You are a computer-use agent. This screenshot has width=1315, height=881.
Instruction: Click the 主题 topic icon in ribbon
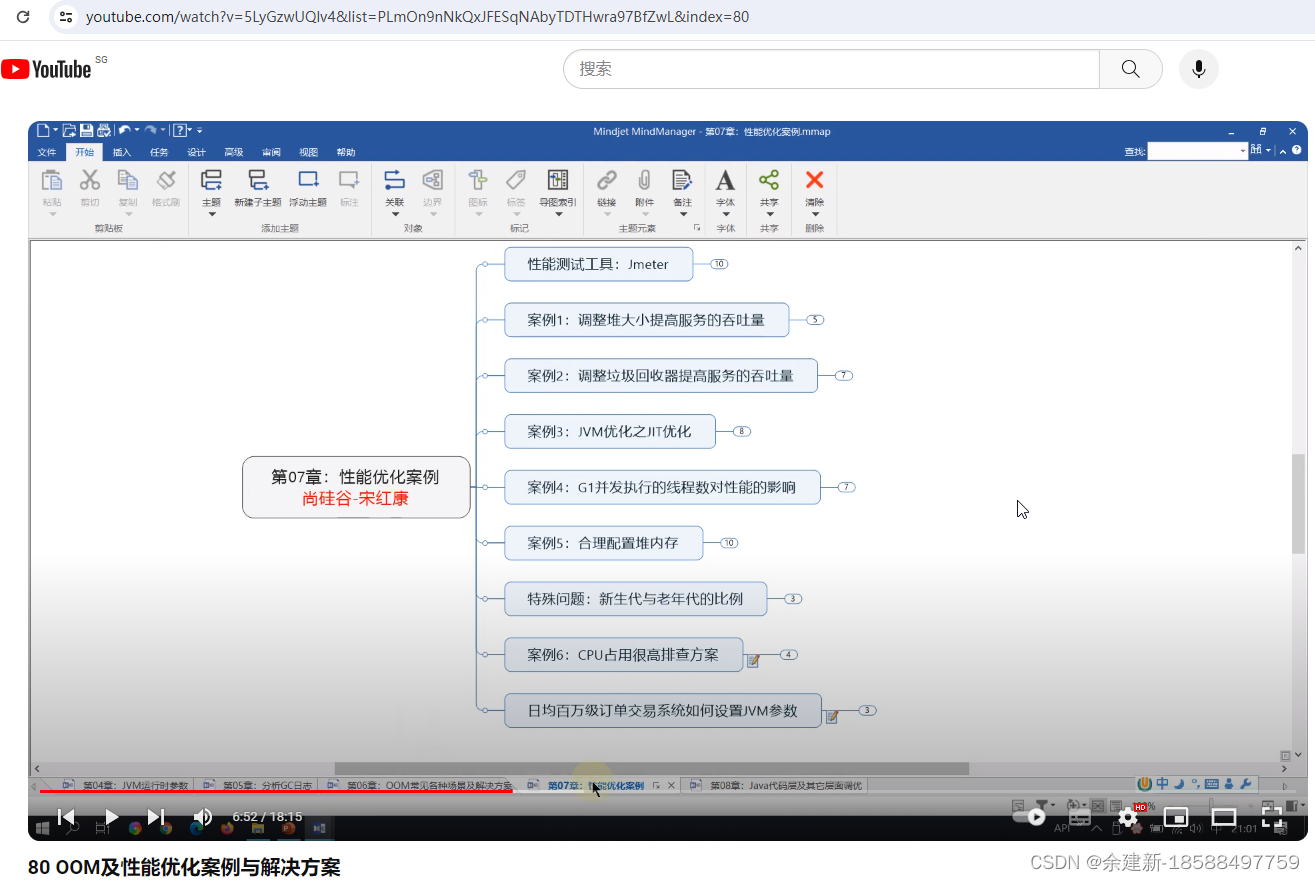[211, 180]
